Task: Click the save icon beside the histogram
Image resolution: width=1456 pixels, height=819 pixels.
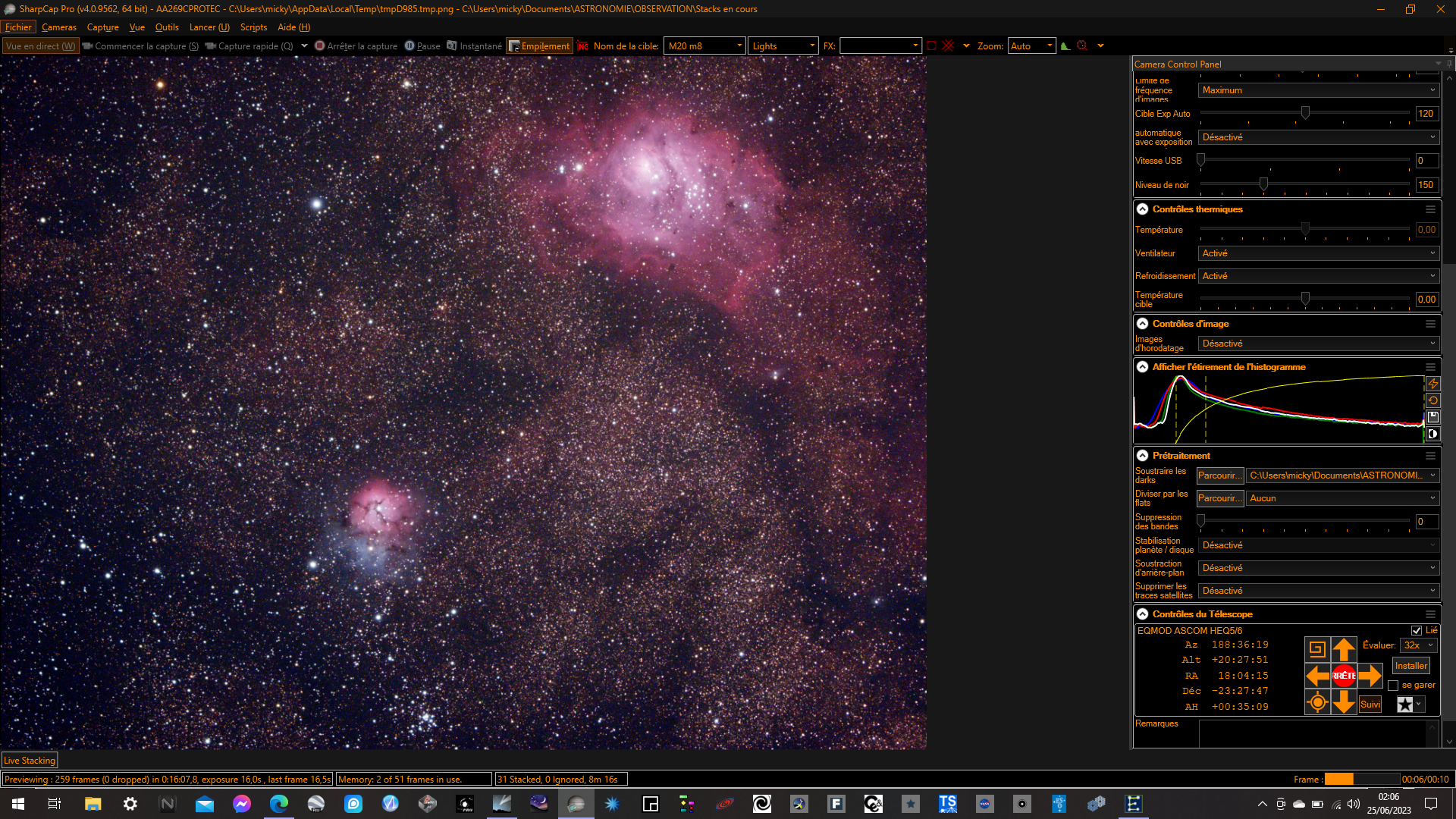Action: (x=1432, y=418)
